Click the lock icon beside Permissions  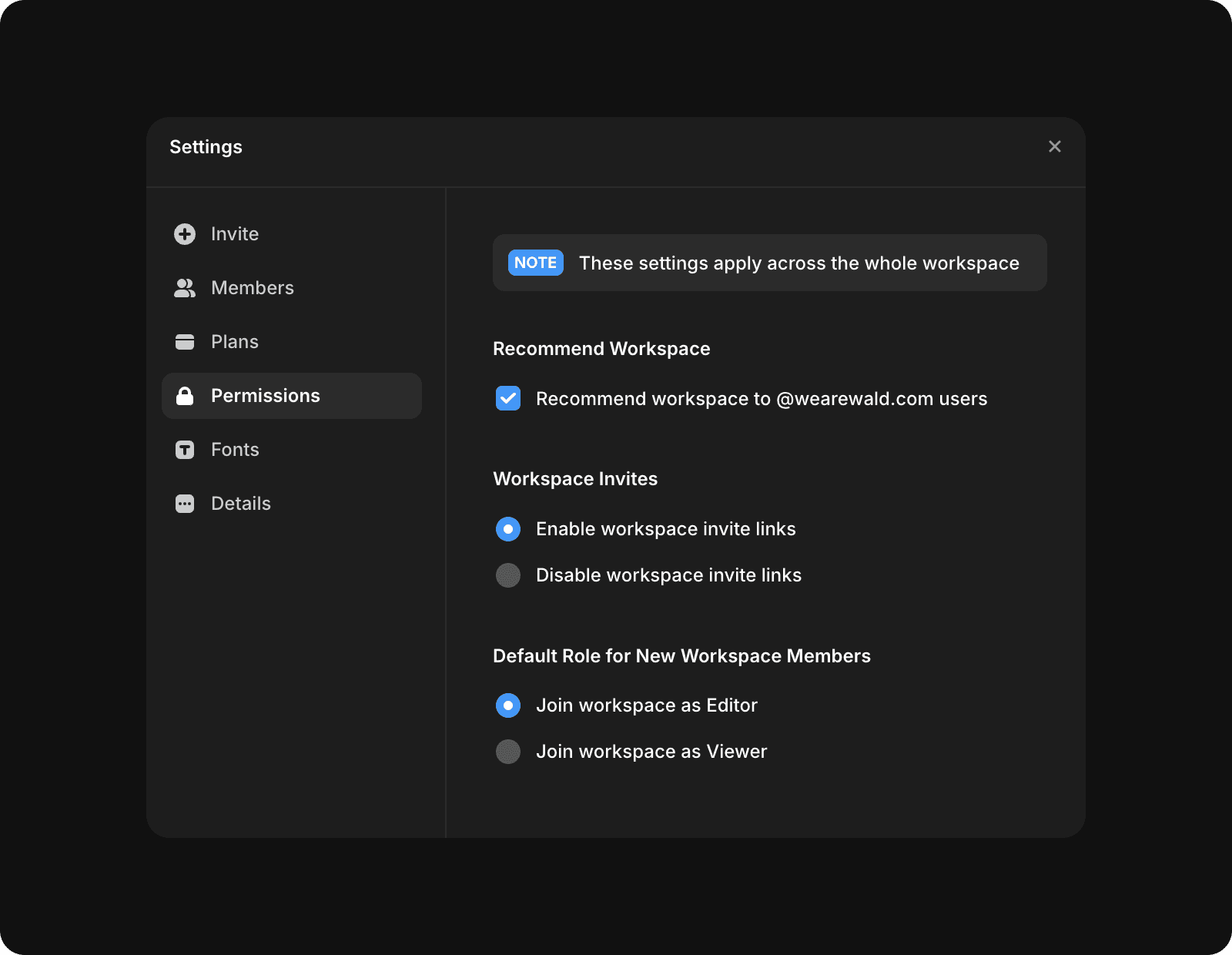pyautogui.click(x=185, y=396)
